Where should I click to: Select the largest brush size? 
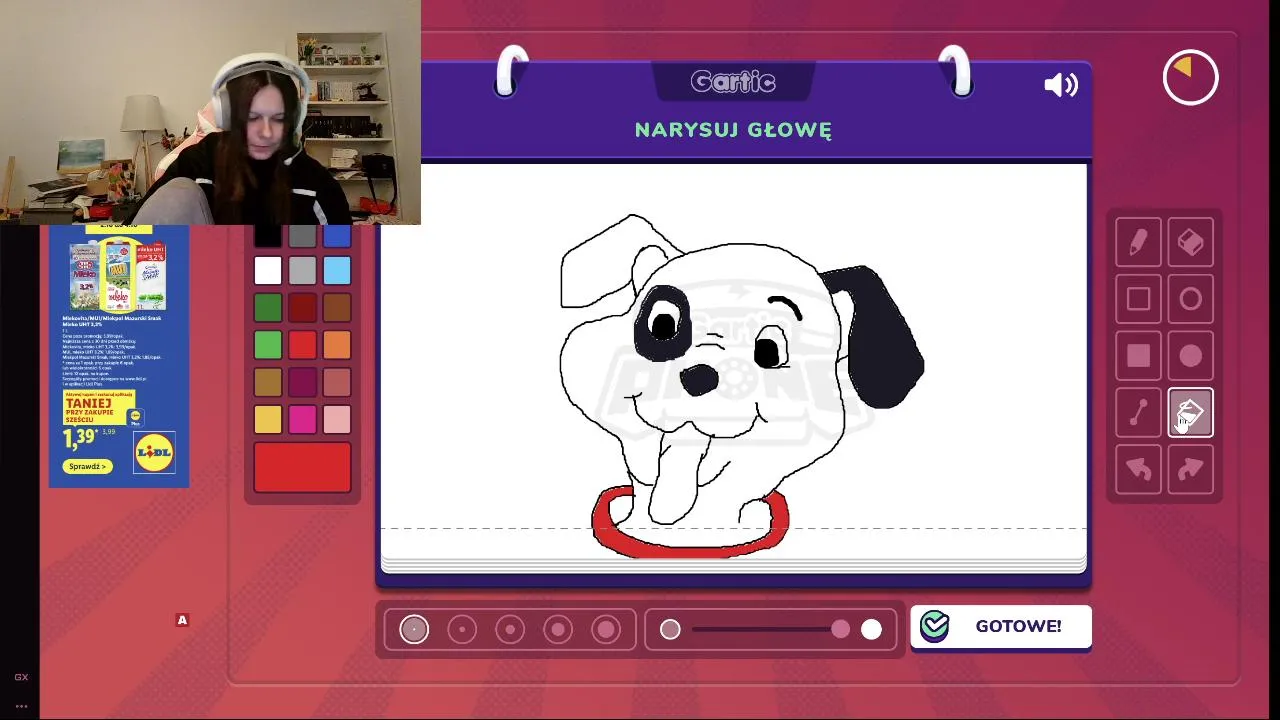coord(606,629)
